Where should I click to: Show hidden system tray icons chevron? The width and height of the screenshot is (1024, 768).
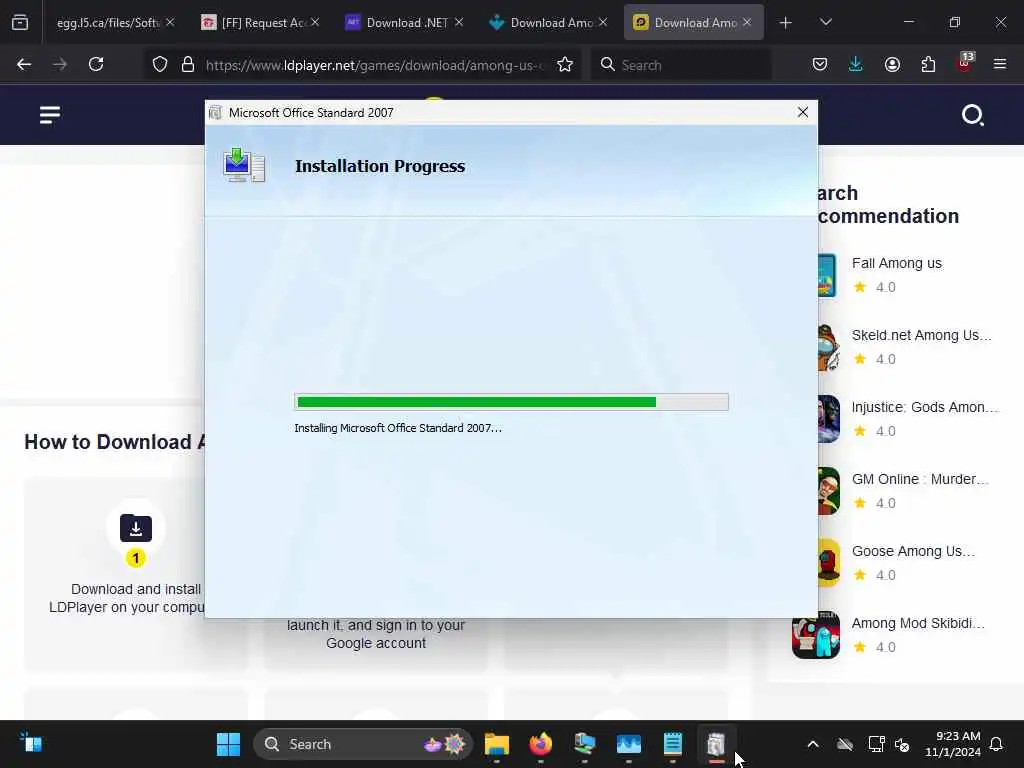pyautogui.click(x=813, y=744)
